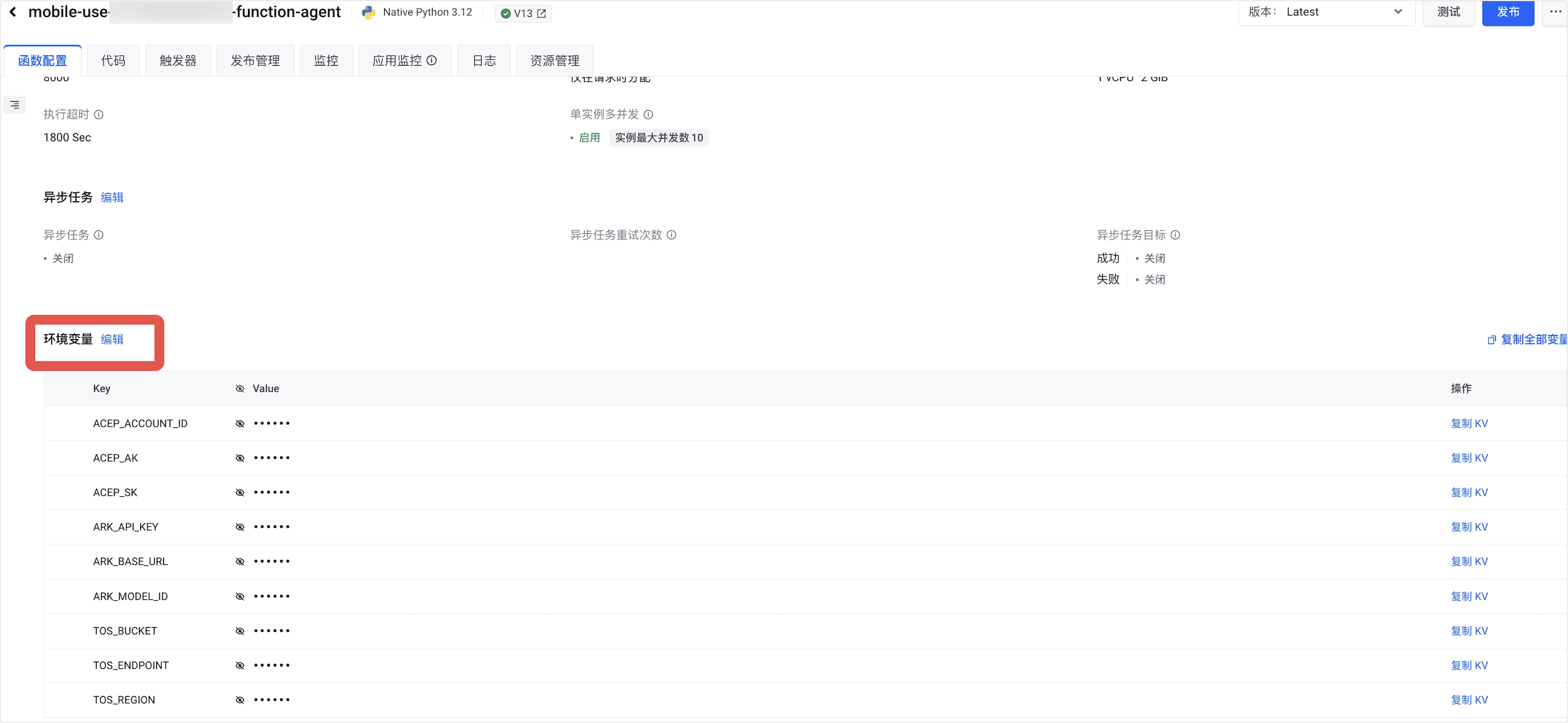The image size is (1568, 723).
Task: Open the 版本 Latest dropdown
Action: (x=1327, y=12)
